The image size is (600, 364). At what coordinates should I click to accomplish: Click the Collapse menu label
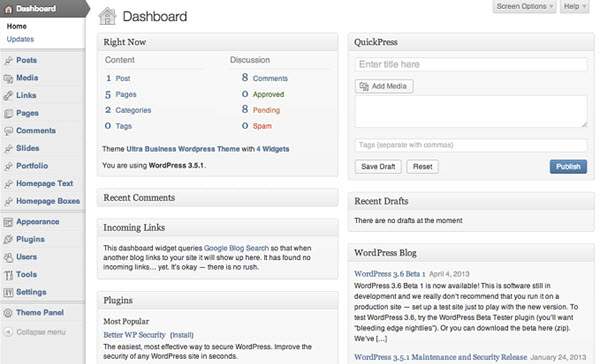coord(41,332)
